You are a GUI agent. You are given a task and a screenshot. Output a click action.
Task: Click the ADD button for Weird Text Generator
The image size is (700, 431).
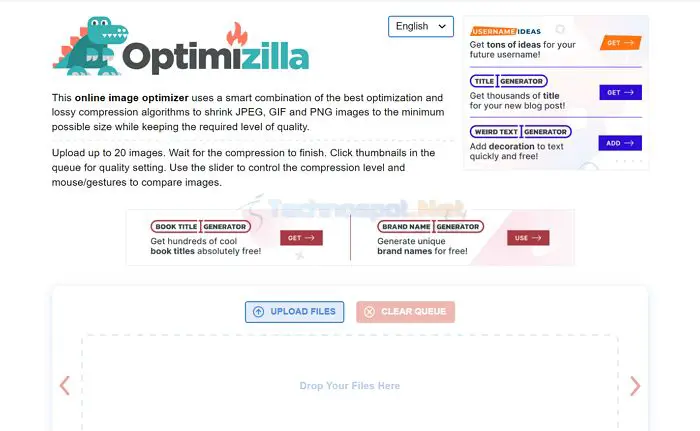pyautogui.click(x=620, y=143)
